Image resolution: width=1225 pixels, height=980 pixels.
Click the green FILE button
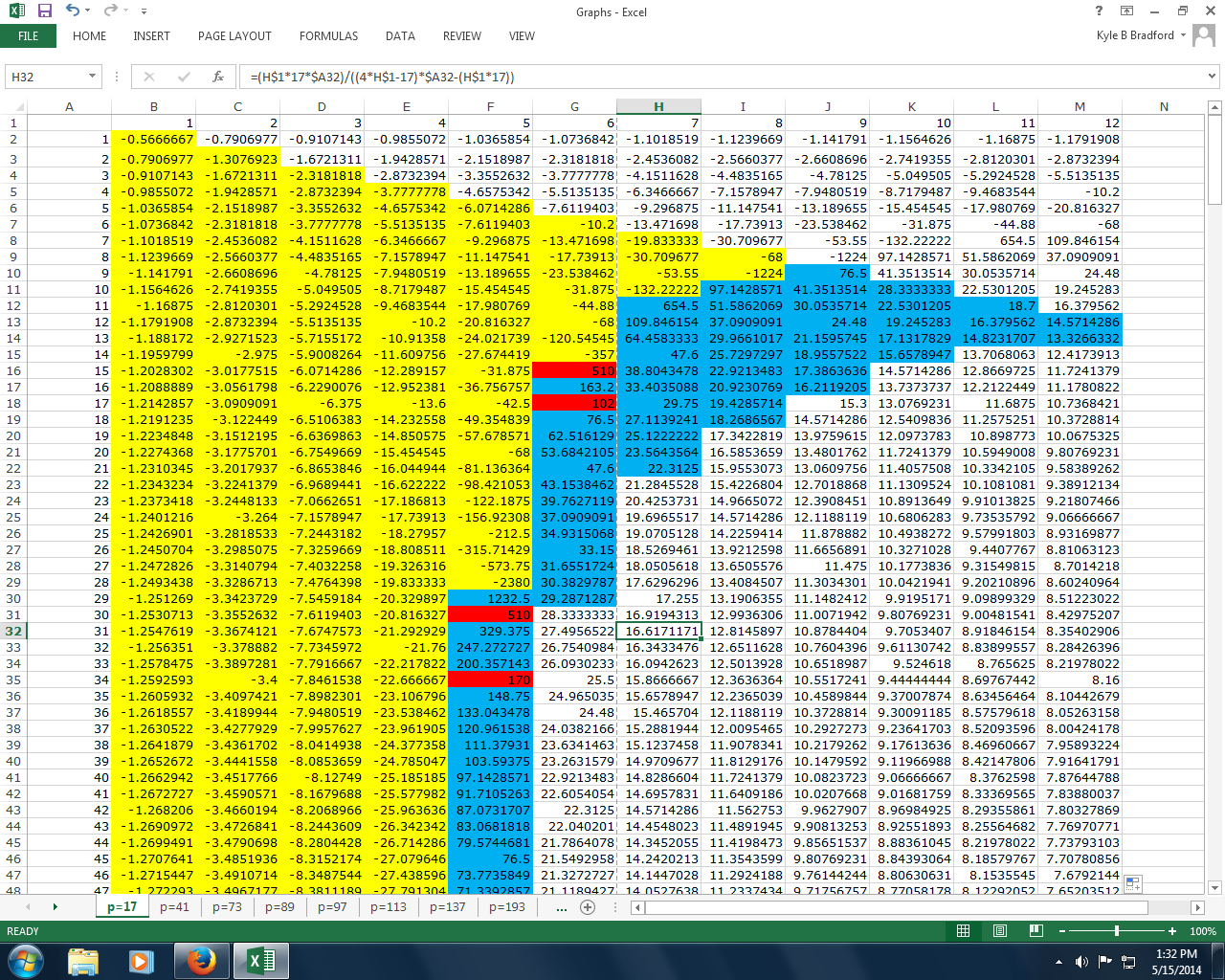coord(29,36)
